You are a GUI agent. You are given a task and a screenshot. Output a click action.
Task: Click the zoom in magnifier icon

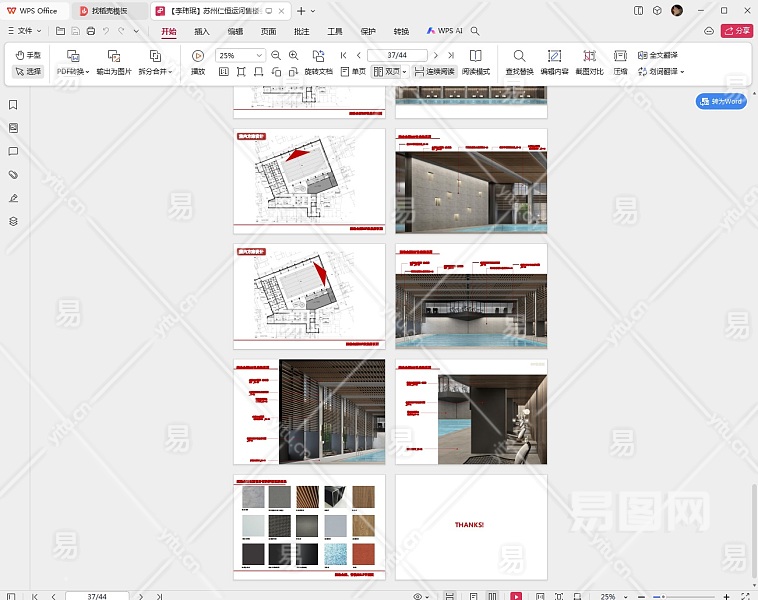click(x=293, y=56)
